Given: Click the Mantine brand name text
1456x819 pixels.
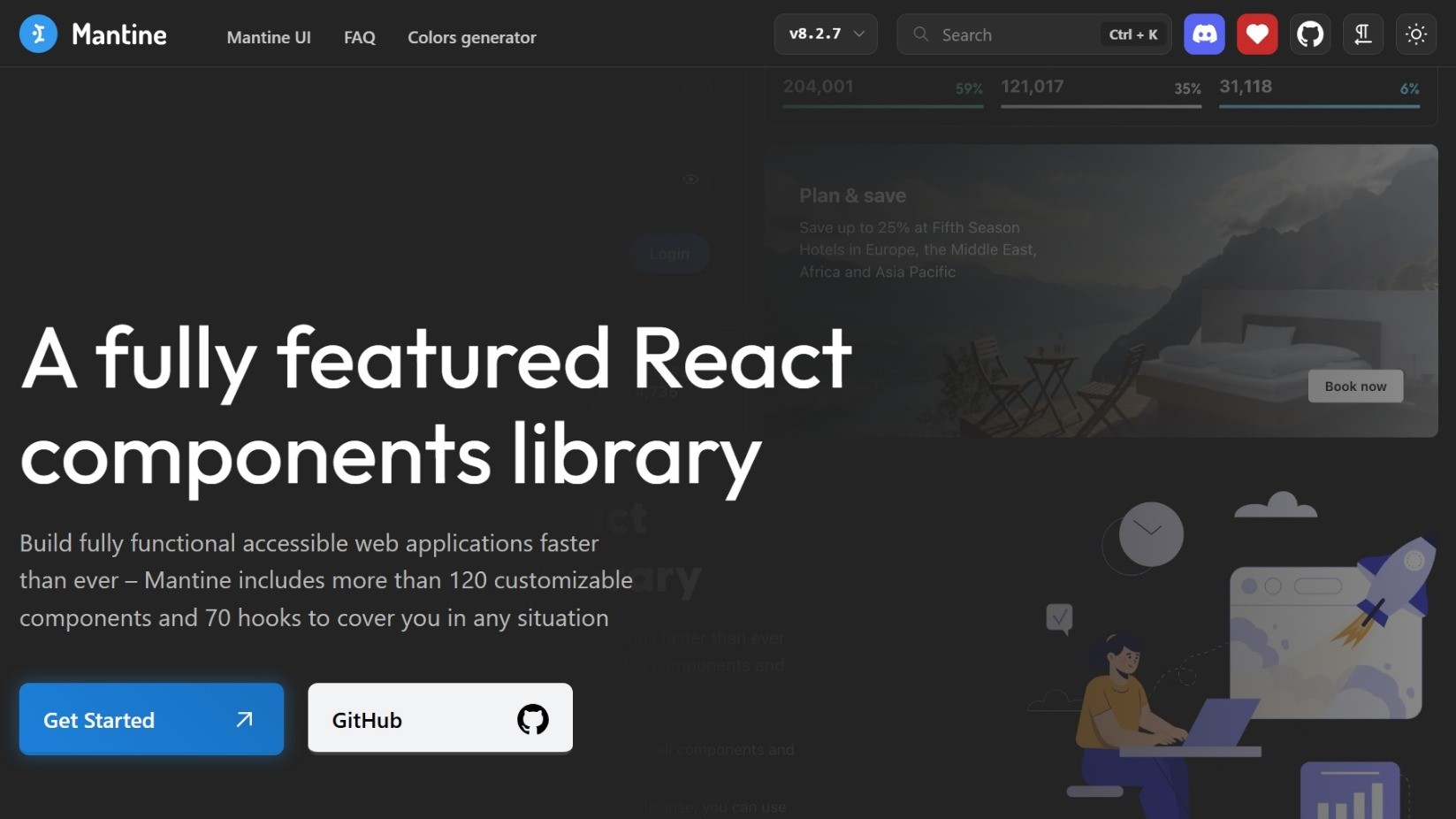Looking at the screenshot, I should (119, 34).
